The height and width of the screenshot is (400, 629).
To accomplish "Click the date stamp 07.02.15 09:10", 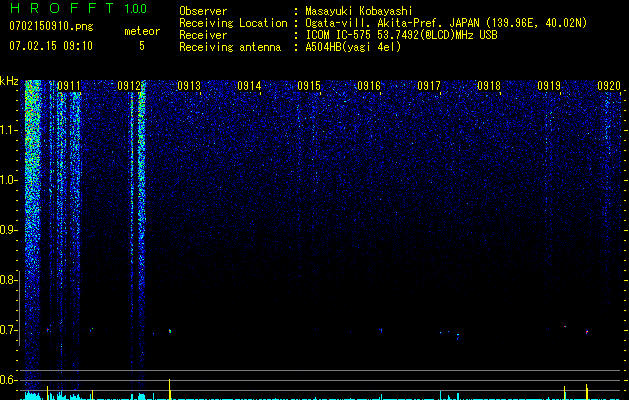I will (x=51, y=46).
